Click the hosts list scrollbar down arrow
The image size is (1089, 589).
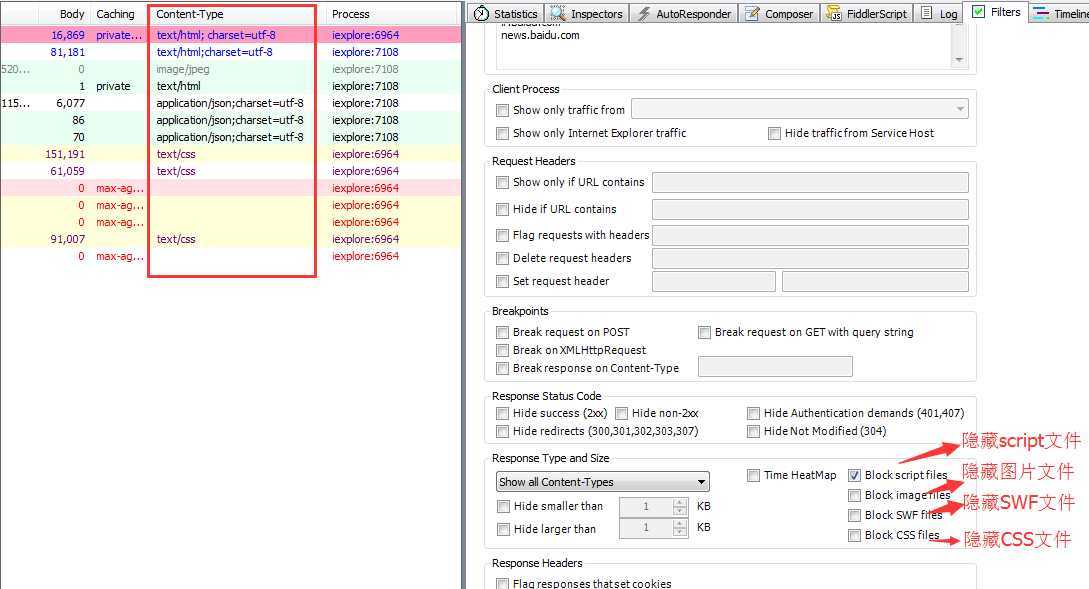(x=959, y=60)
